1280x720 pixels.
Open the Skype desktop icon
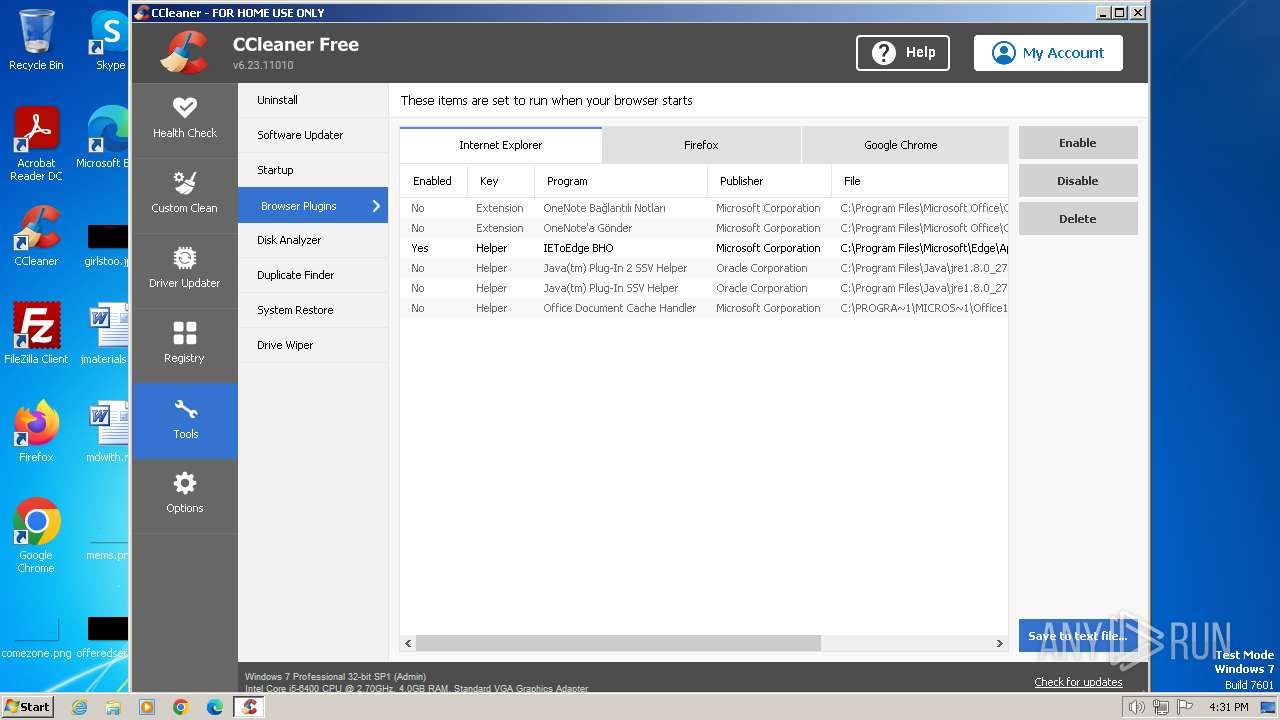pyautogui.click(x=108, y=40)
